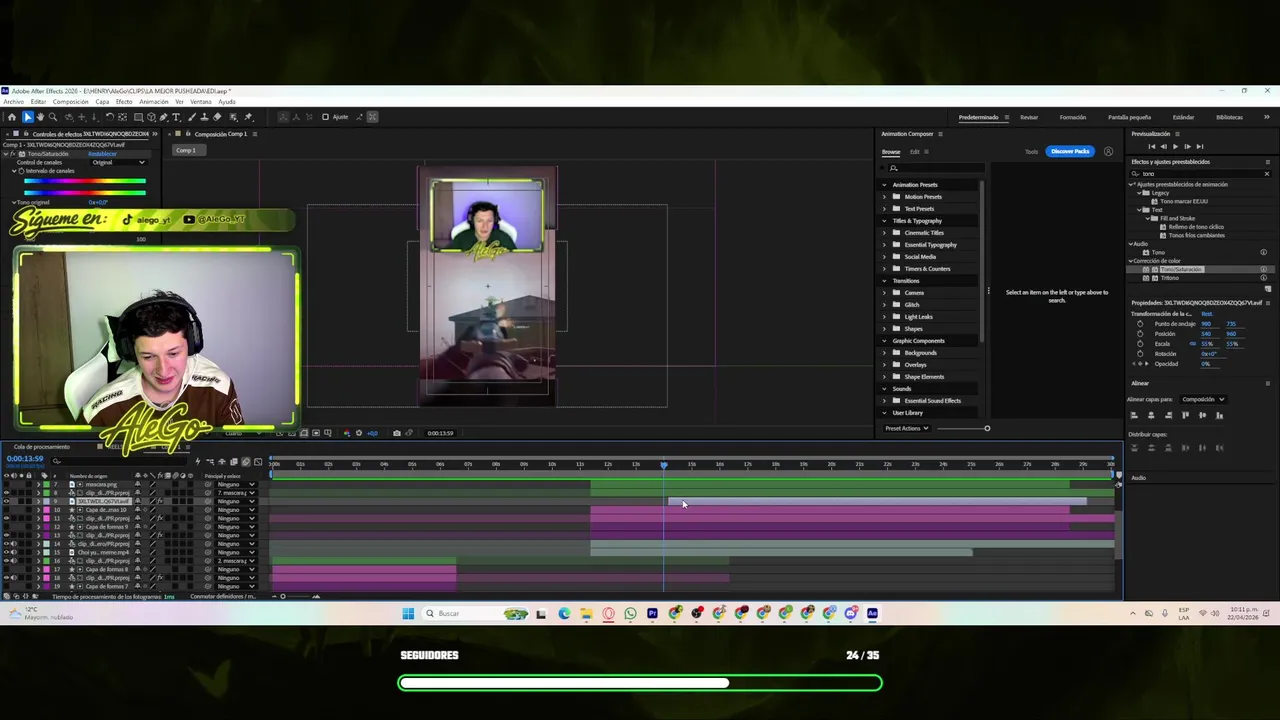Click Restablecer link for Tono/Saturación
The height and width of the screenshot is (720, 1280).
[102, 154]
